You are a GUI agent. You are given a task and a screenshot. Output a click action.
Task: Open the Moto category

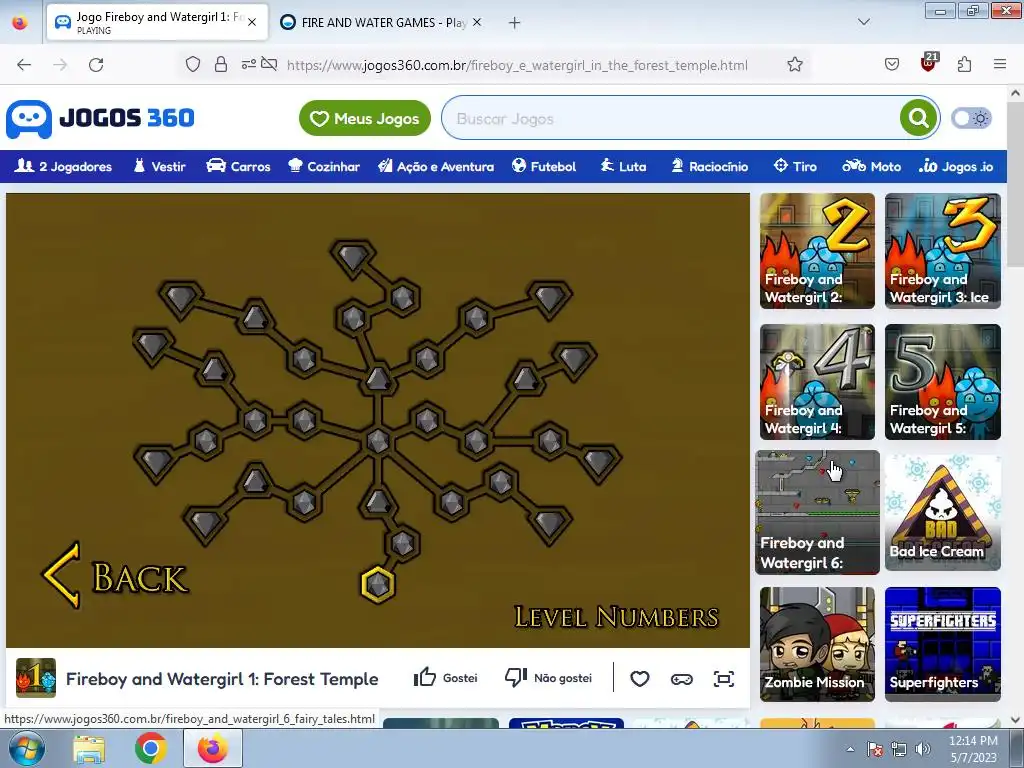[x=871, y=167]
